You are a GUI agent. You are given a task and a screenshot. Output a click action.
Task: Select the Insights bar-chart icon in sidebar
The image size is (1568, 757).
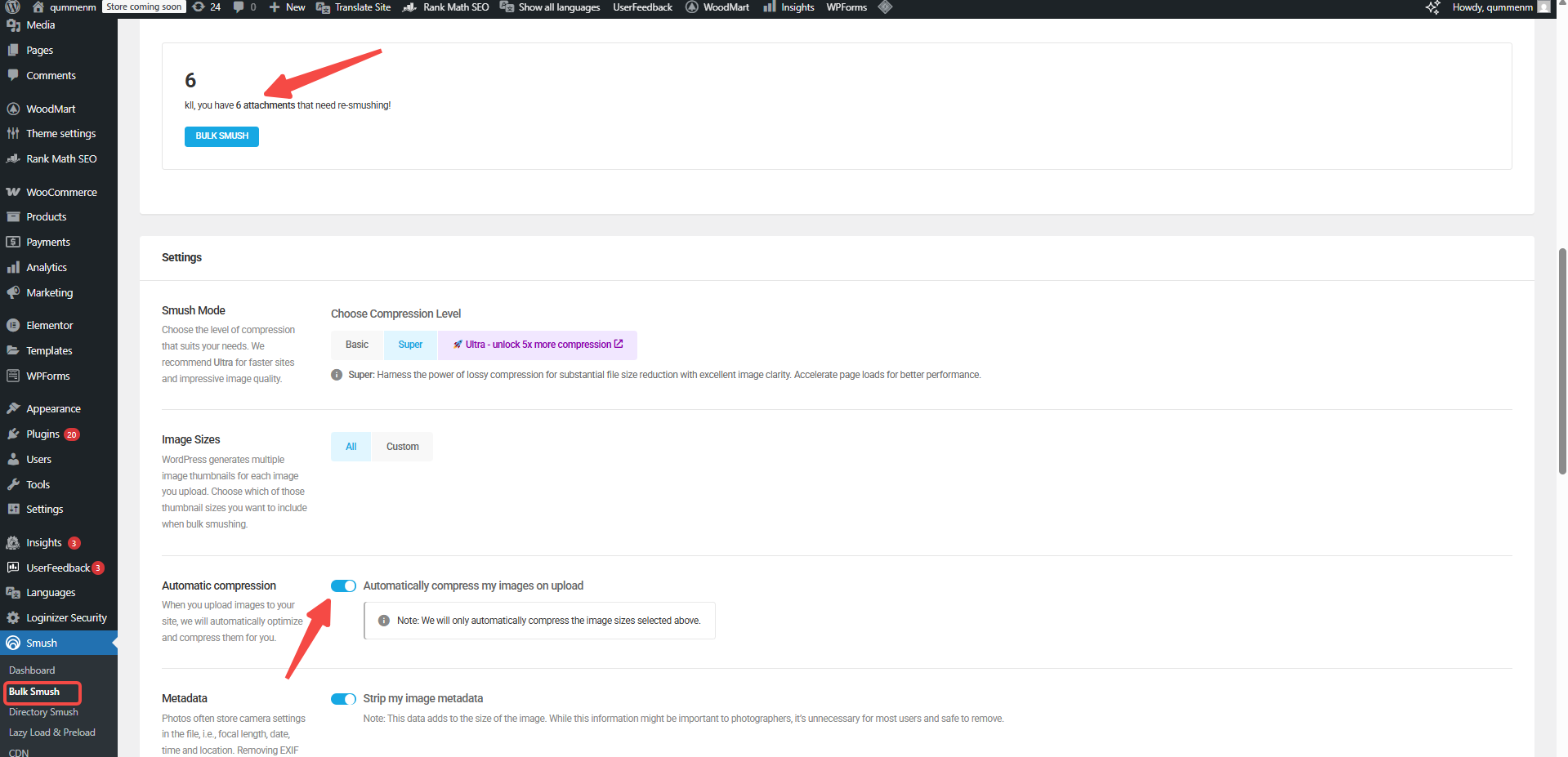[x=14, y=542]
